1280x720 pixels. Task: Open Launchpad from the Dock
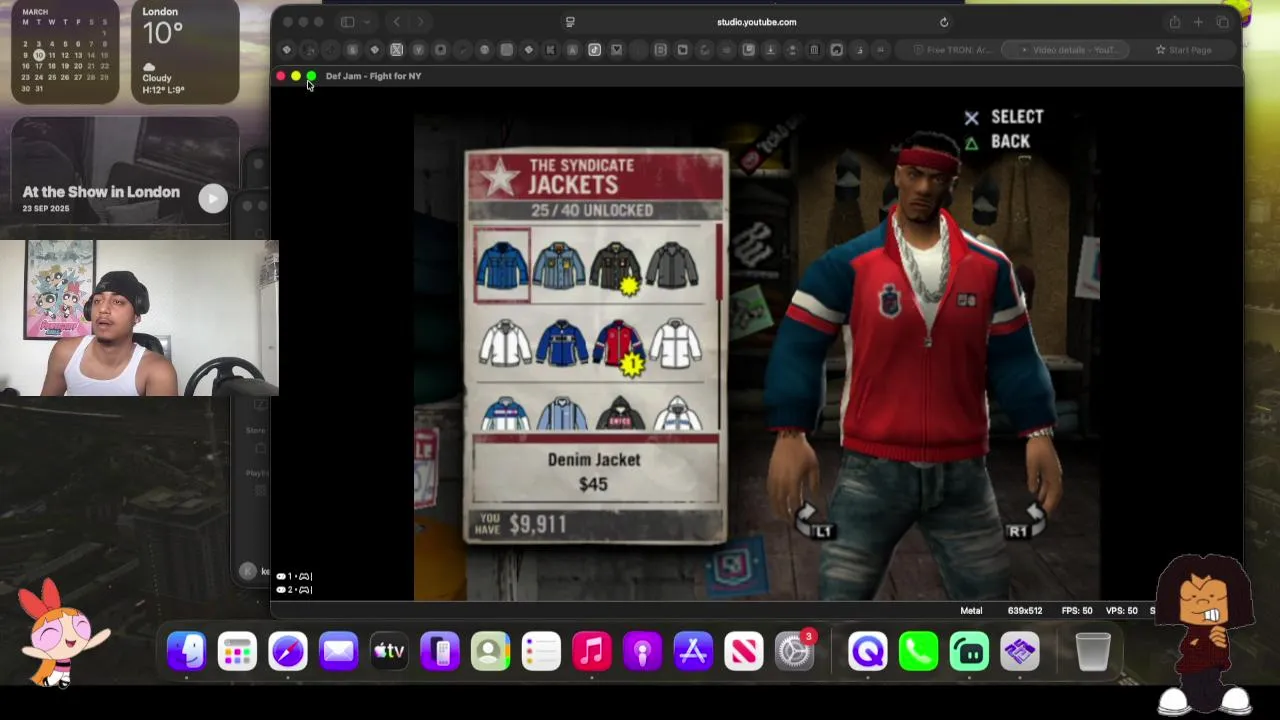(x=237, y=652)
